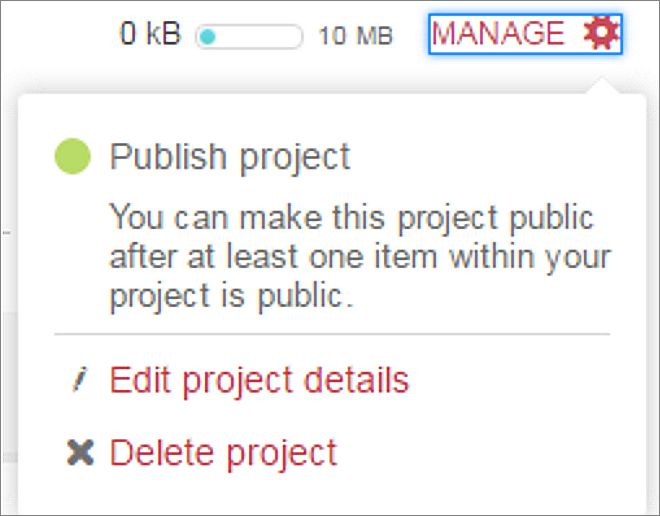Open the MANAGE dropdown label
The height and width of the screenshot is (516, 660).
(498, 34)
